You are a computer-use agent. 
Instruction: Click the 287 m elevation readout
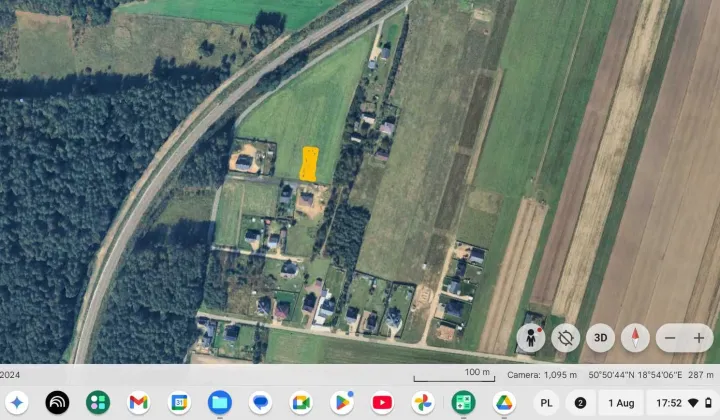(x=701, y=375)
